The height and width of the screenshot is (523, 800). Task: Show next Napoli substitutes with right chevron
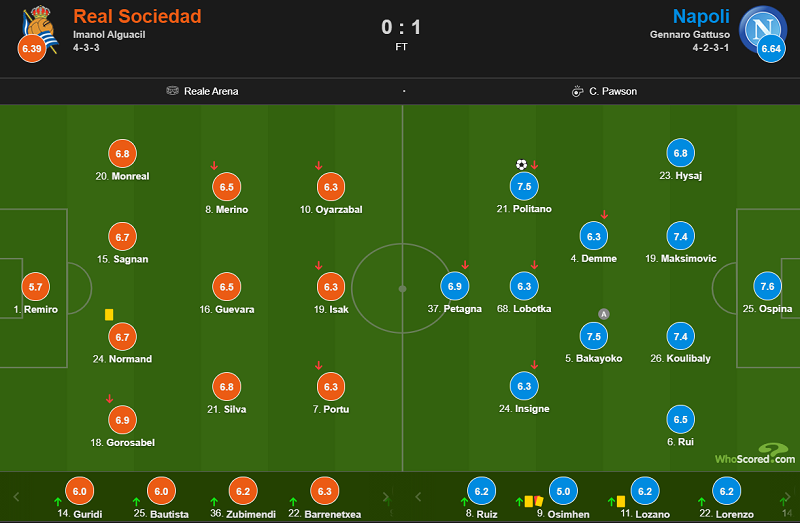[x=788, y=496]
